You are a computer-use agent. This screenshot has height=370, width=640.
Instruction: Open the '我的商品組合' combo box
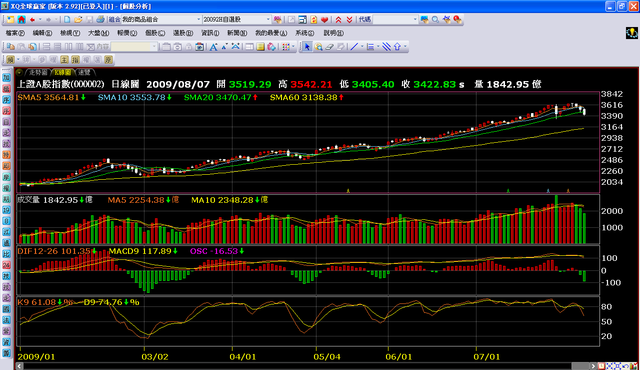(161, 19)
